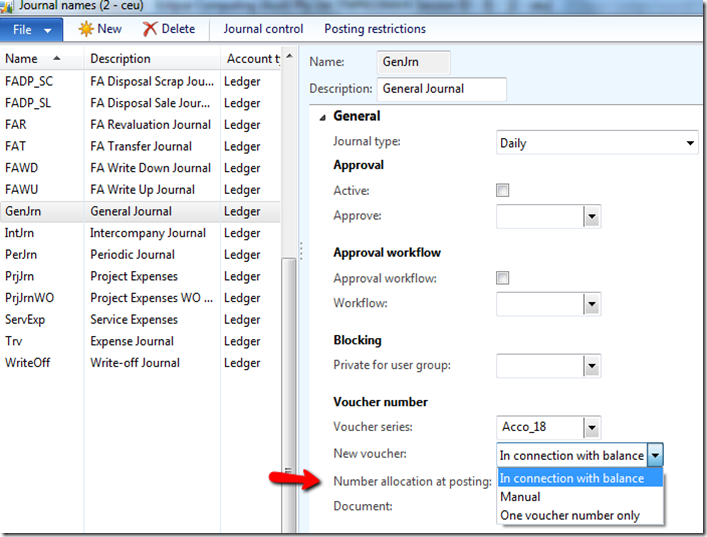Viewport: 707px width, 537px height.
Task: Select the Trv journal name
Action: pos(14,341)
